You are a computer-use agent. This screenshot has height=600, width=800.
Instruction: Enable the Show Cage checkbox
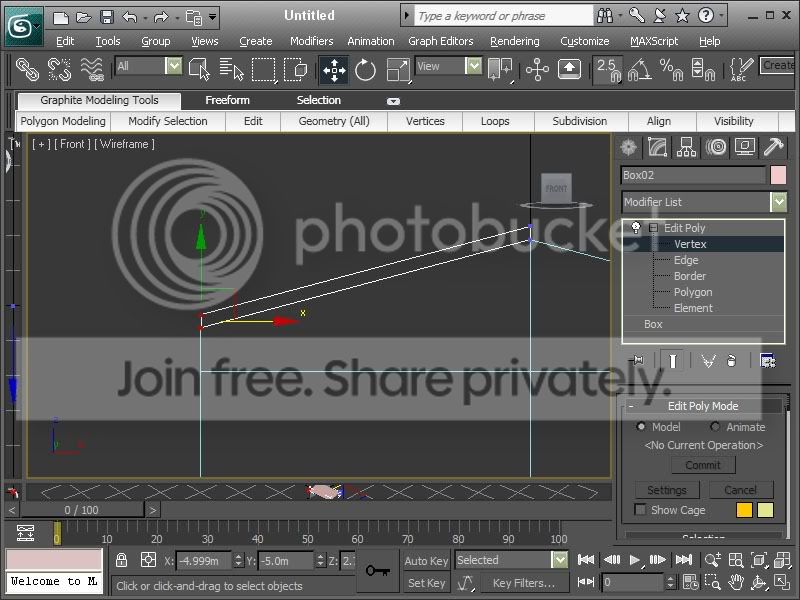640,509
